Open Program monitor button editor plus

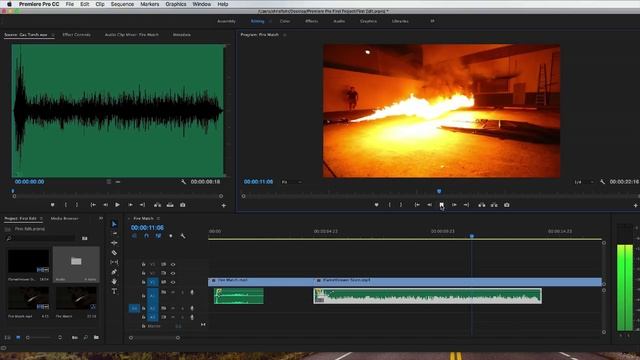(x=636, y=205)
